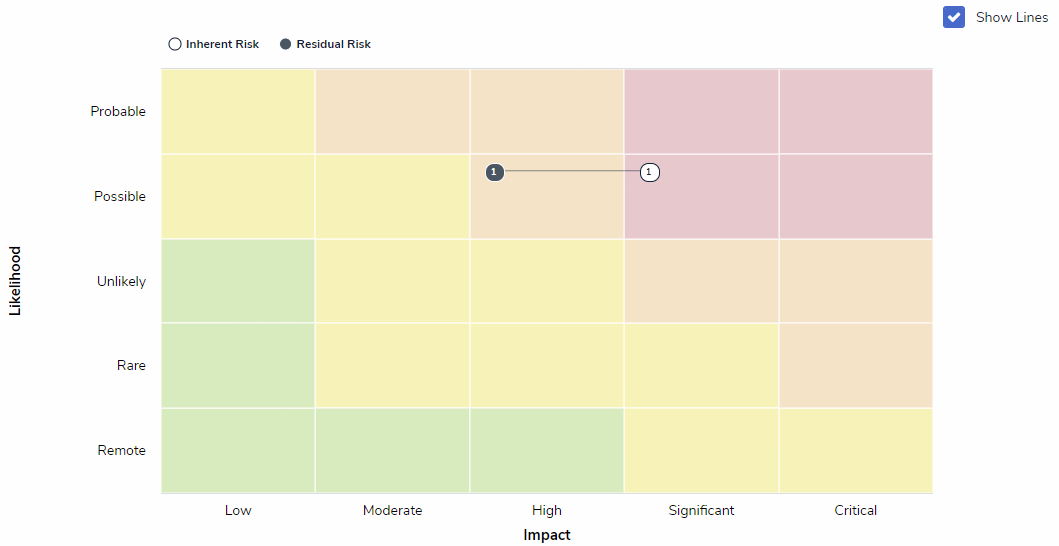Click the Probable likelihood label

coord(118,111)
